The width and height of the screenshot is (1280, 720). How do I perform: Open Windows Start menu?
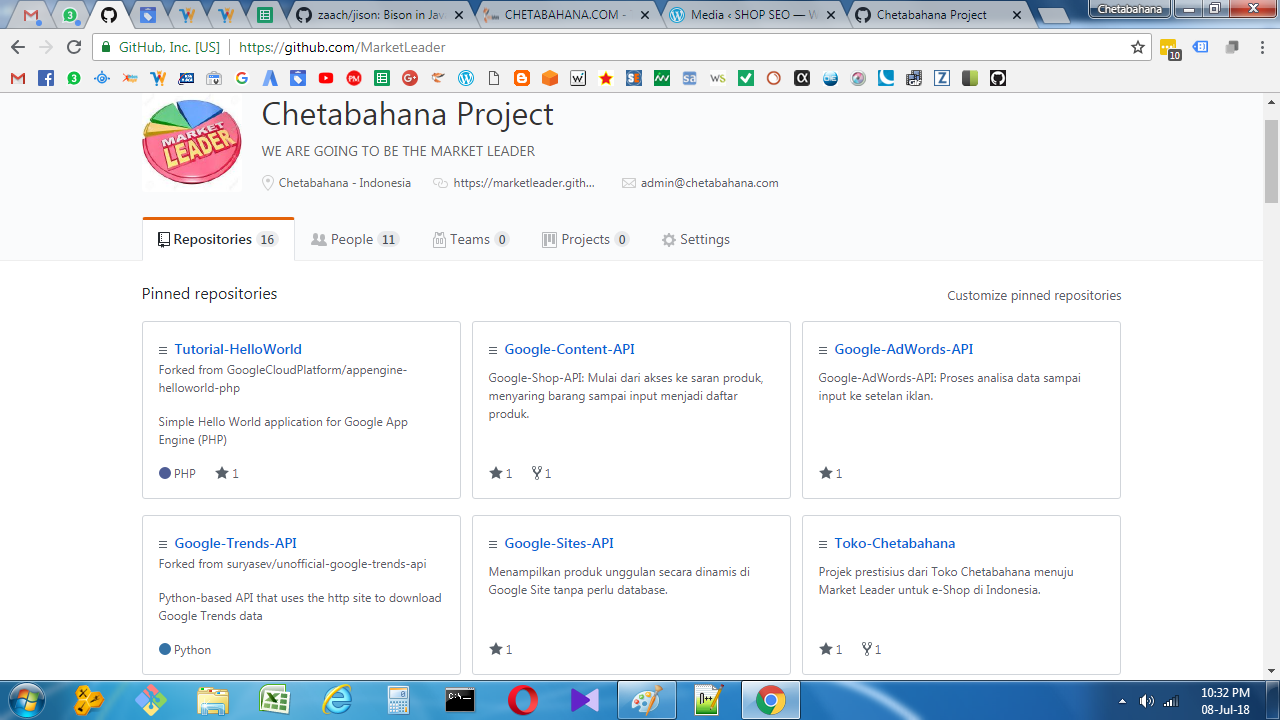[26, 700]
